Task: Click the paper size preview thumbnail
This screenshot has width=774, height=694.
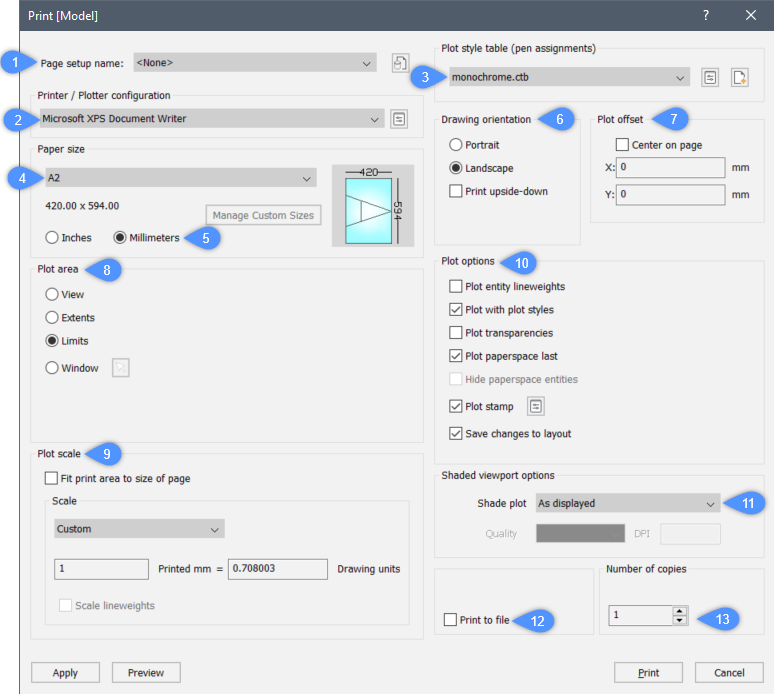Action: click(371, 205)
